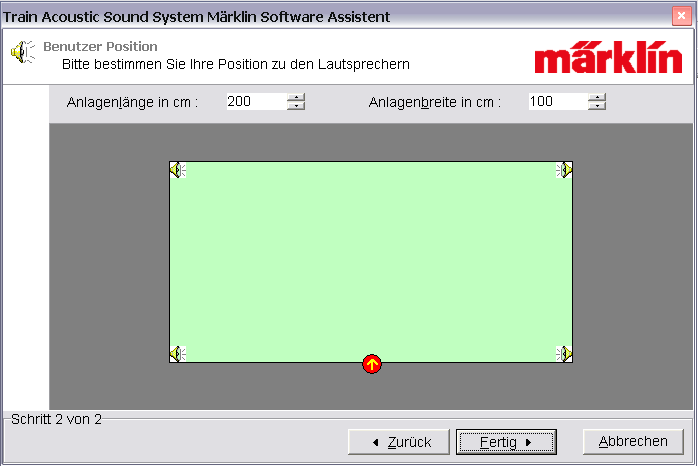
Task: Finish the wizard with Fertig
Action: pyautogui.click(x=506, y=442)
